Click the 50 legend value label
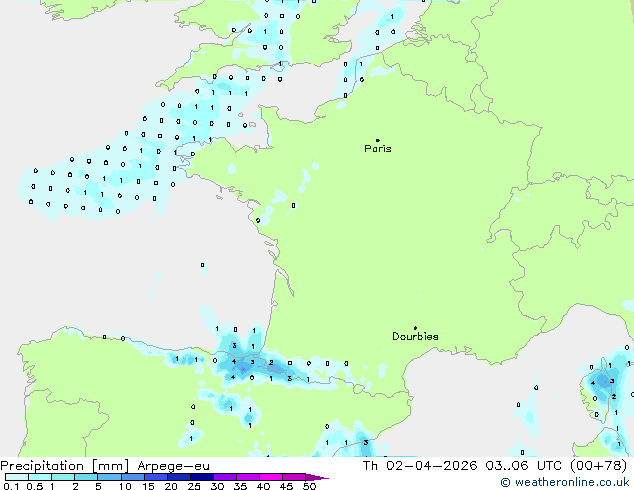The width and height of the screenshot is (634, 490). point(309,486)
